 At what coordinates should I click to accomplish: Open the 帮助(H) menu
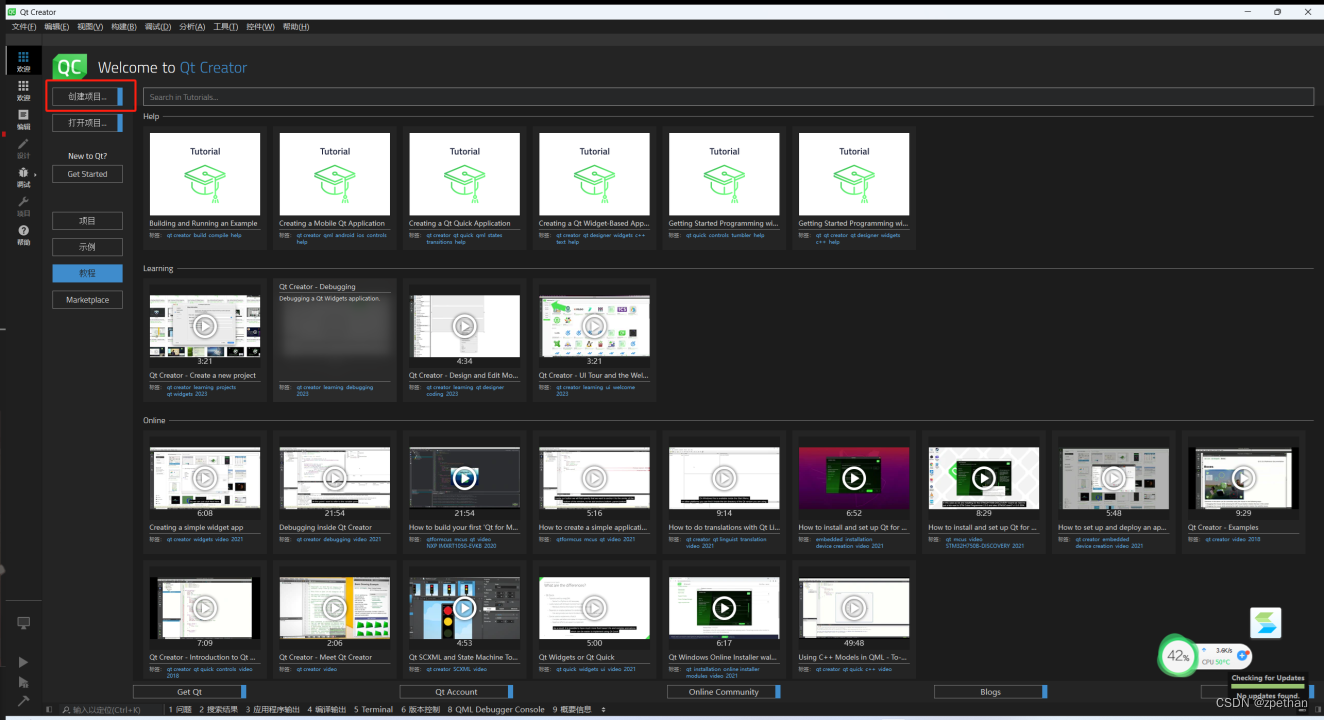click(x=296, y=27)
